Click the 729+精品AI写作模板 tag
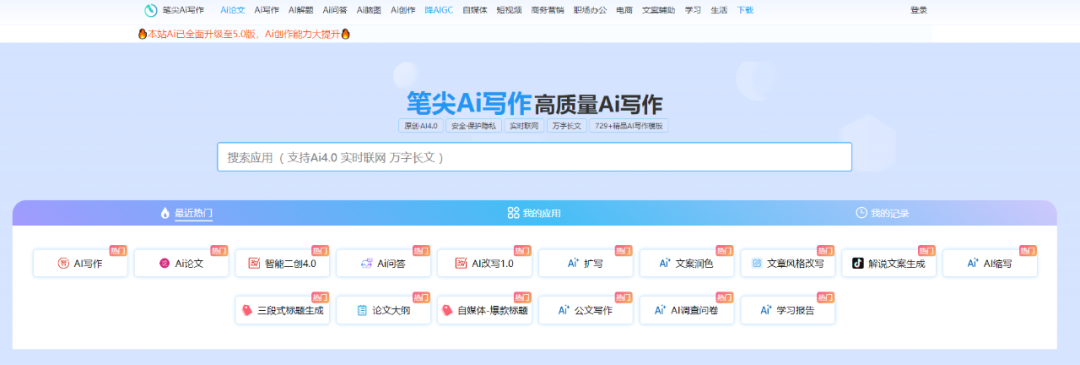The height and width of the screenshot is (365, 1080). pos(629,127)
